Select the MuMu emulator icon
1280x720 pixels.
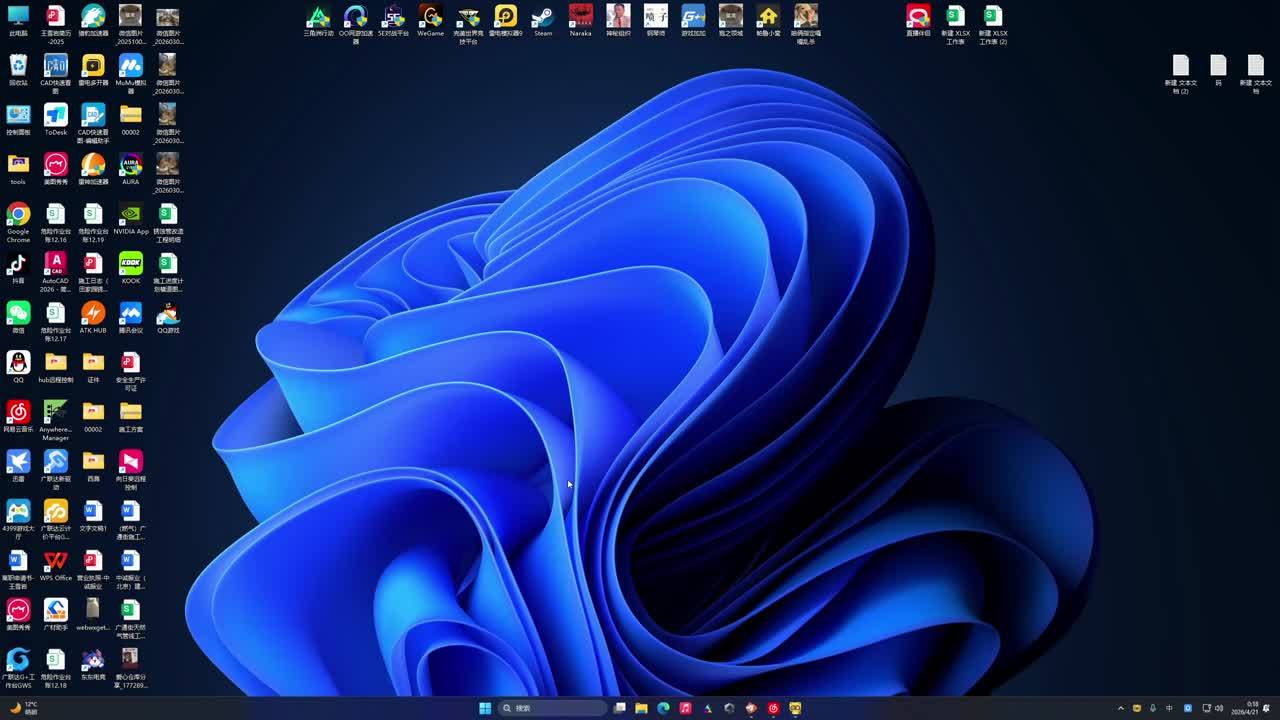[130, 66]
